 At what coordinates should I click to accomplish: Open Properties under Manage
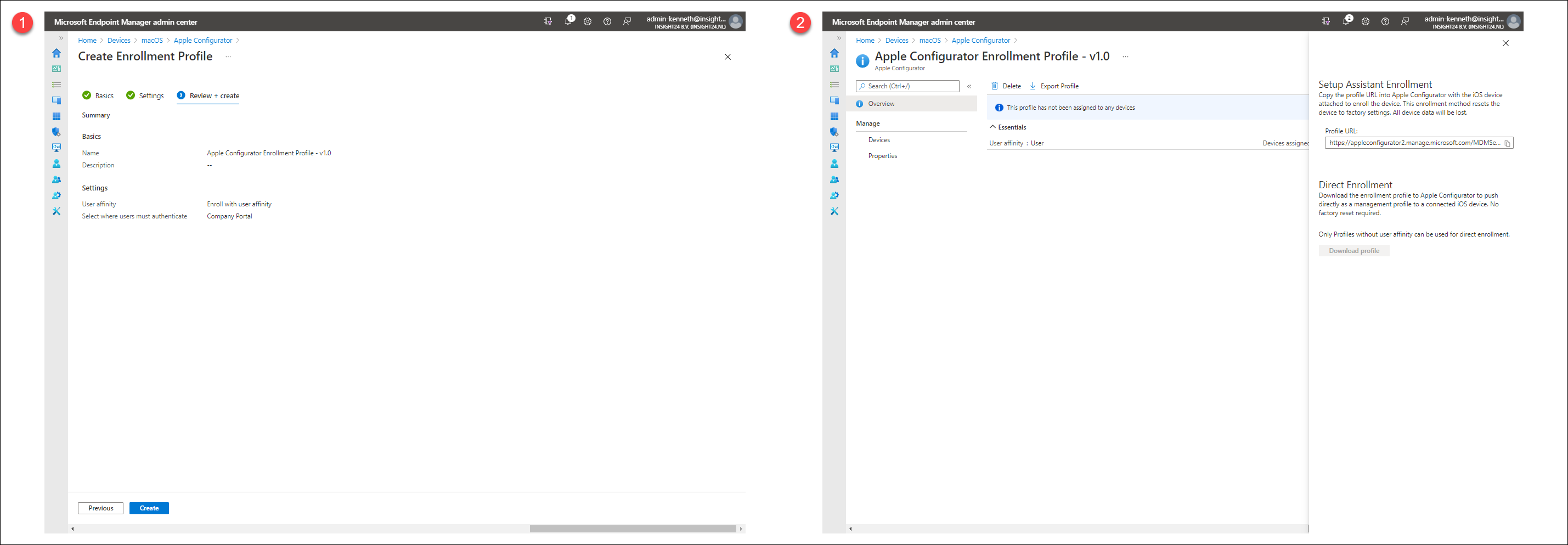(883, 156)
